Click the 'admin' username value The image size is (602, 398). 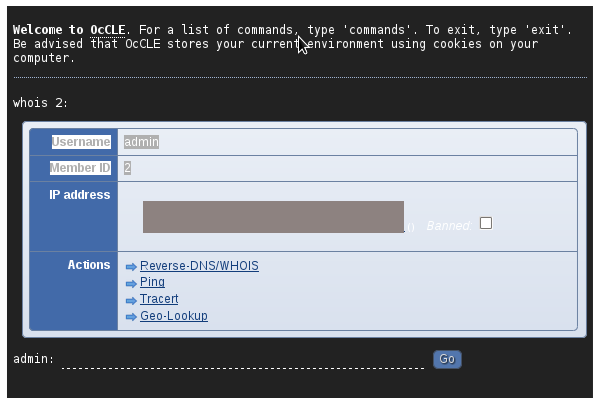coord(141,142)
